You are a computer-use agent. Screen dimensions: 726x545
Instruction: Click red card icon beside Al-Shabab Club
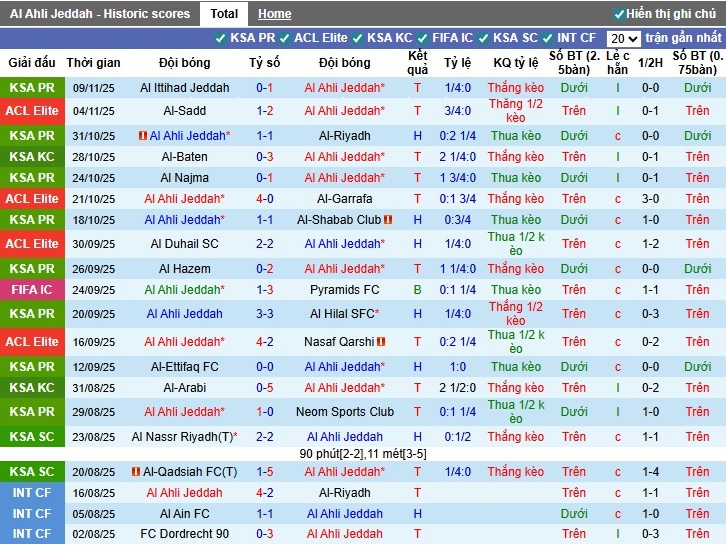pos(388,220)
